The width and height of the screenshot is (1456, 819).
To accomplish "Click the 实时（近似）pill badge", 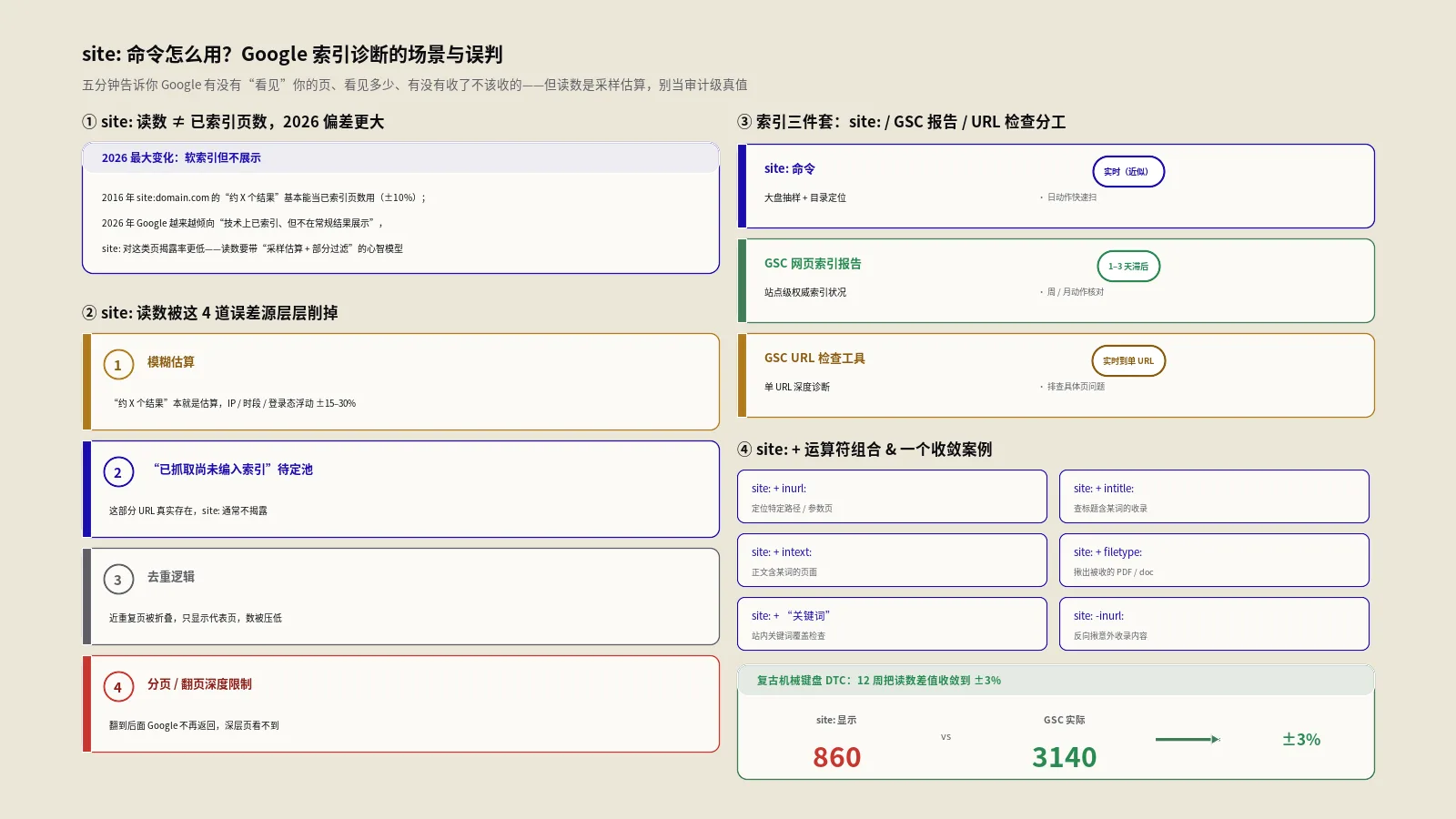I will [1128, 171].
